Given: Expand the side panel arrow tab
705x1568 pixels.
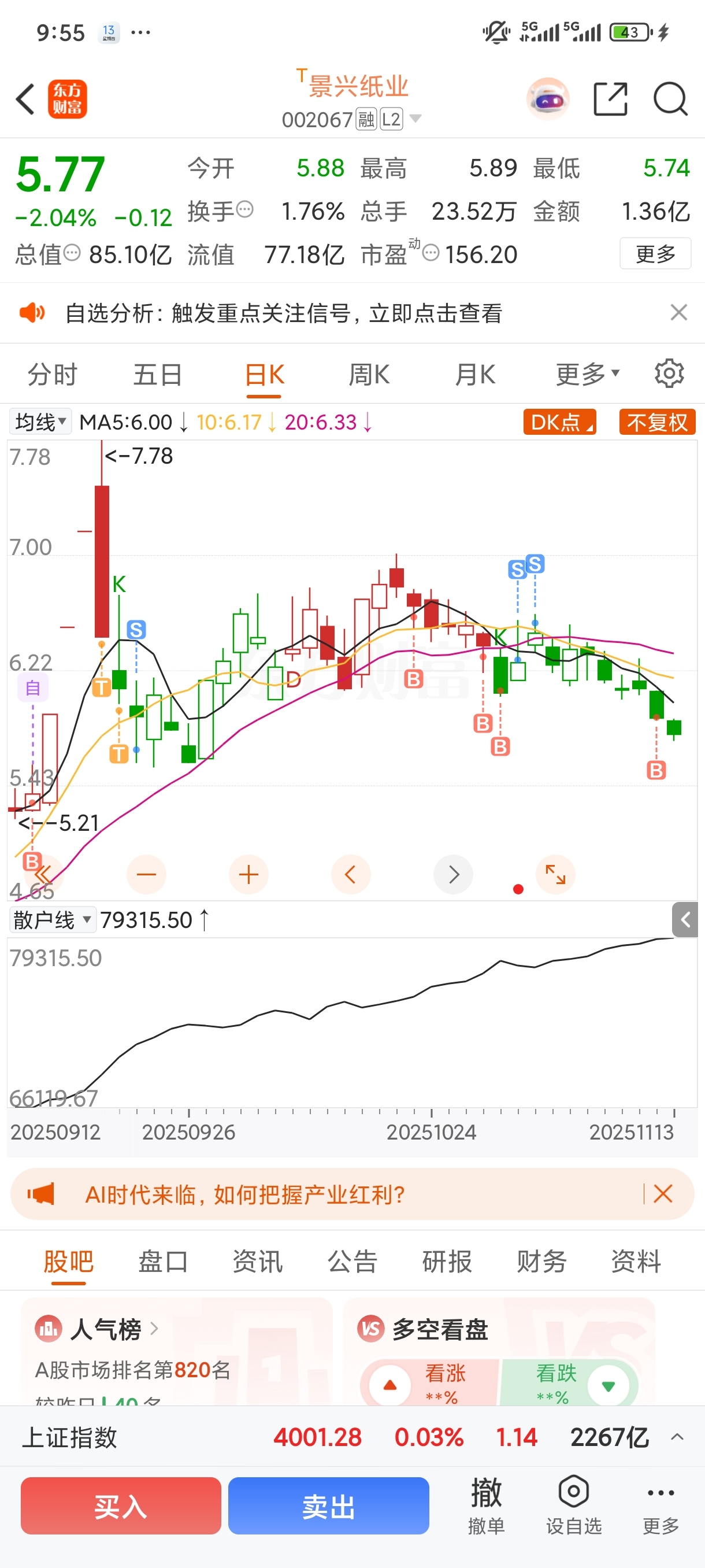Looking at the screenshot, I should tap(685, 920).
